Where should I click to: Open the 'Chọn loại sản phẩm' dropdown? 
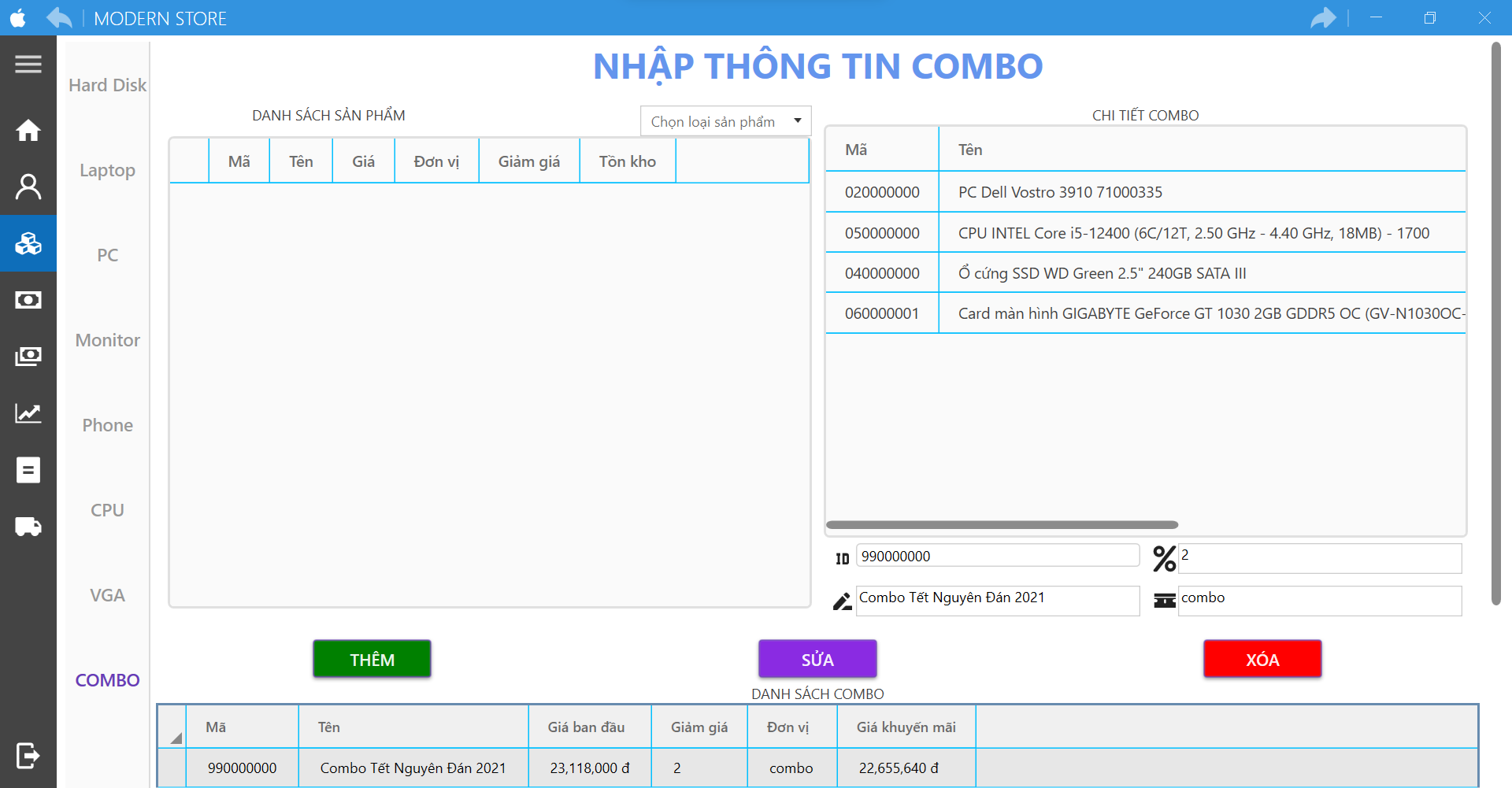coord(724,120)
